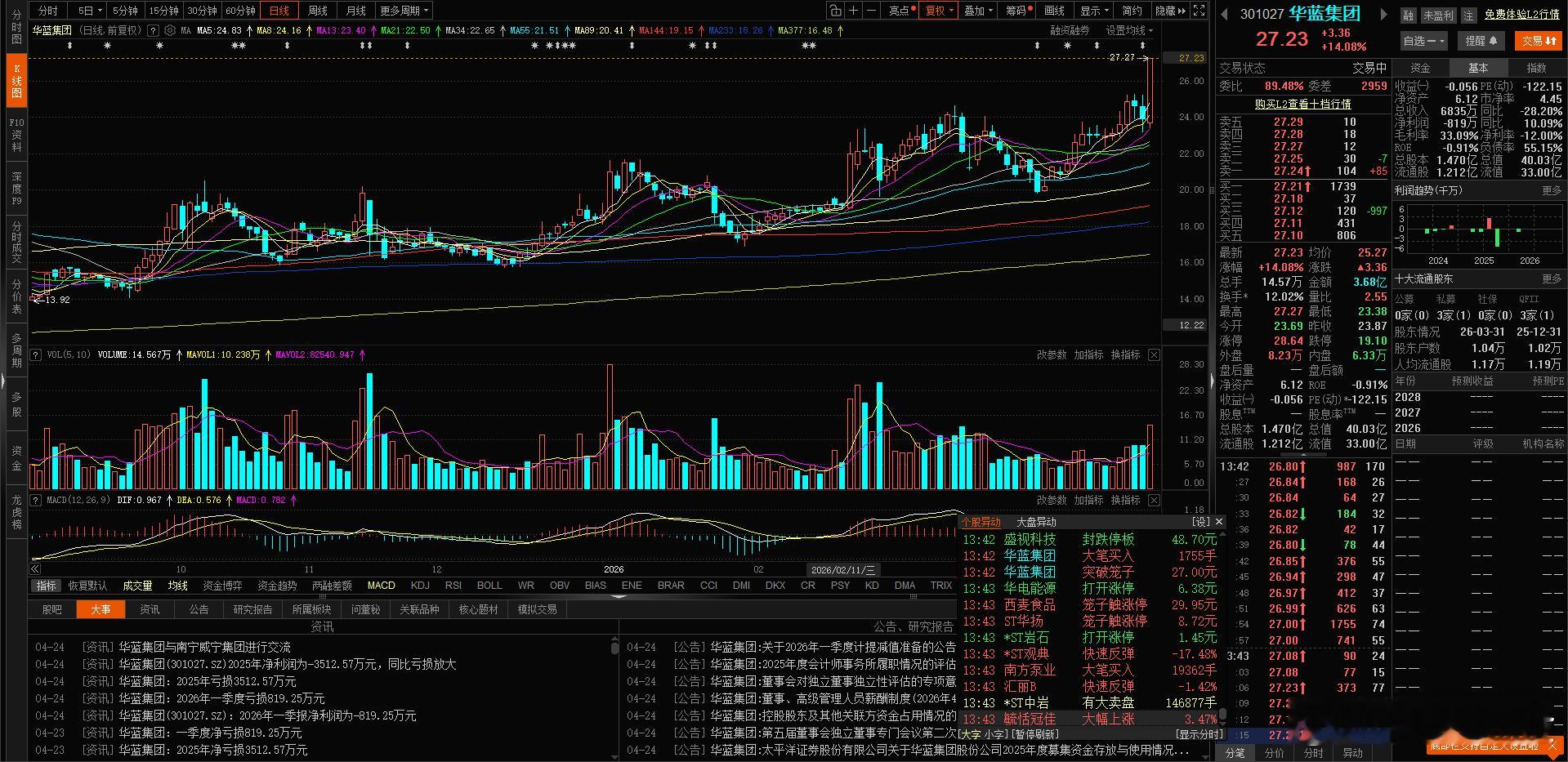Viewport: 1568px width, 762px height.
Task: Open the 叠加 overlay dropdown
Action: click(x=978, y=11)
